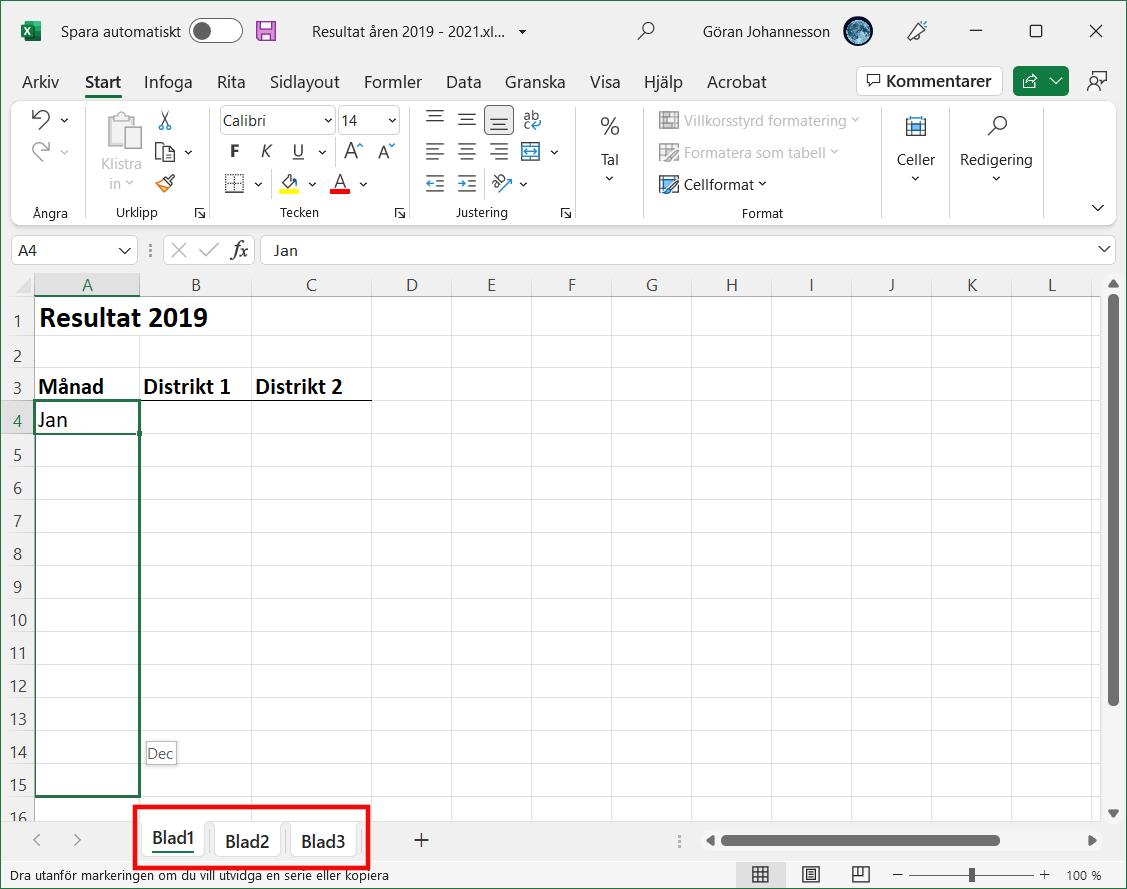Viewport: 1127px width, 889px height.
Task: Click the wrap text icon
Action: pyautogui.click(x=532, y=120)
